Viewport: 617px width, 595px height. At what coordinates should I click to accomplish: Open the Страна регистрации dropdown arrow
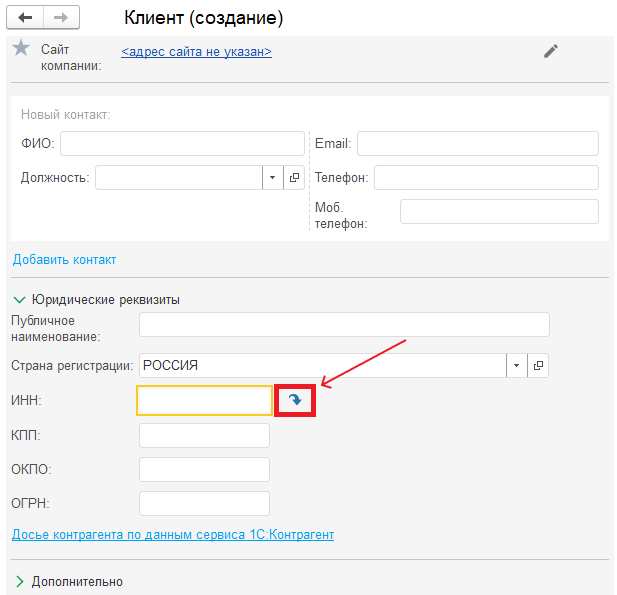(x=516, y=366)
